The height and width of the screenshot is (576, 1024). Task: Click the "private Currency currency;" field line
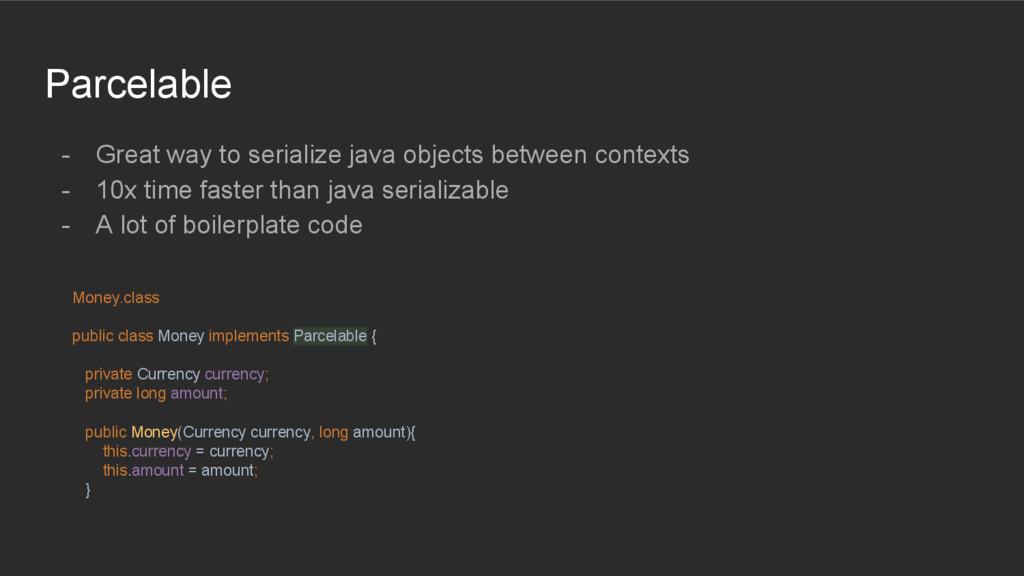[176, 374]
